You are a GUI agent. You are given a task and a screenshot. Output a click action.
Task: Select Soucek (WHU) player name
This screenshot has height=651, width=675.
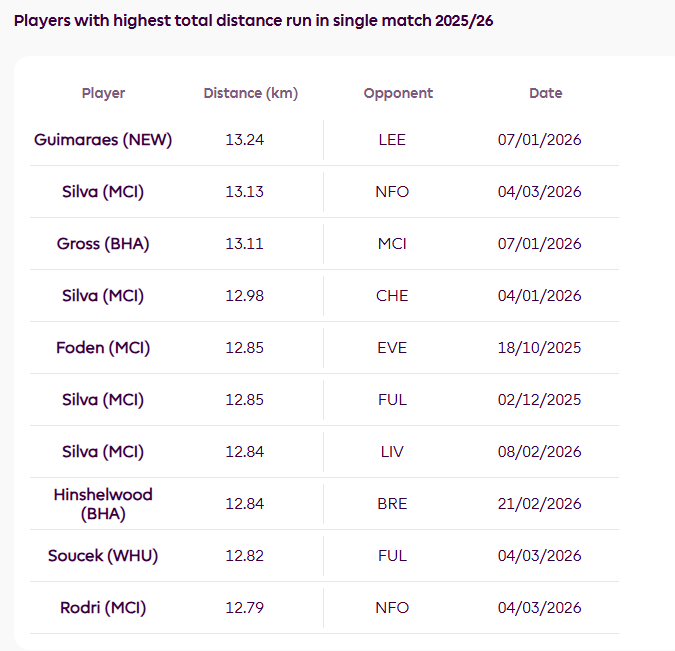103,556
